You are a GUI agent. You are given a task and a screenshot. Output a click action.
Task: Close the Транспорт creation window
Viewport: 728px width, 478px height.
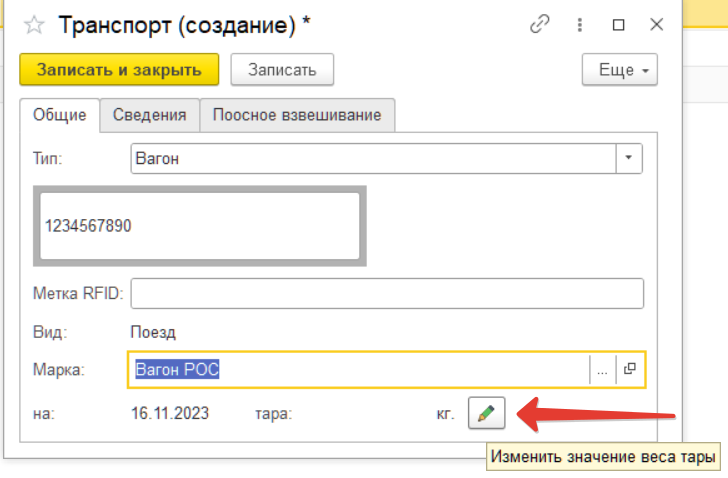click(x=656, y=24)
